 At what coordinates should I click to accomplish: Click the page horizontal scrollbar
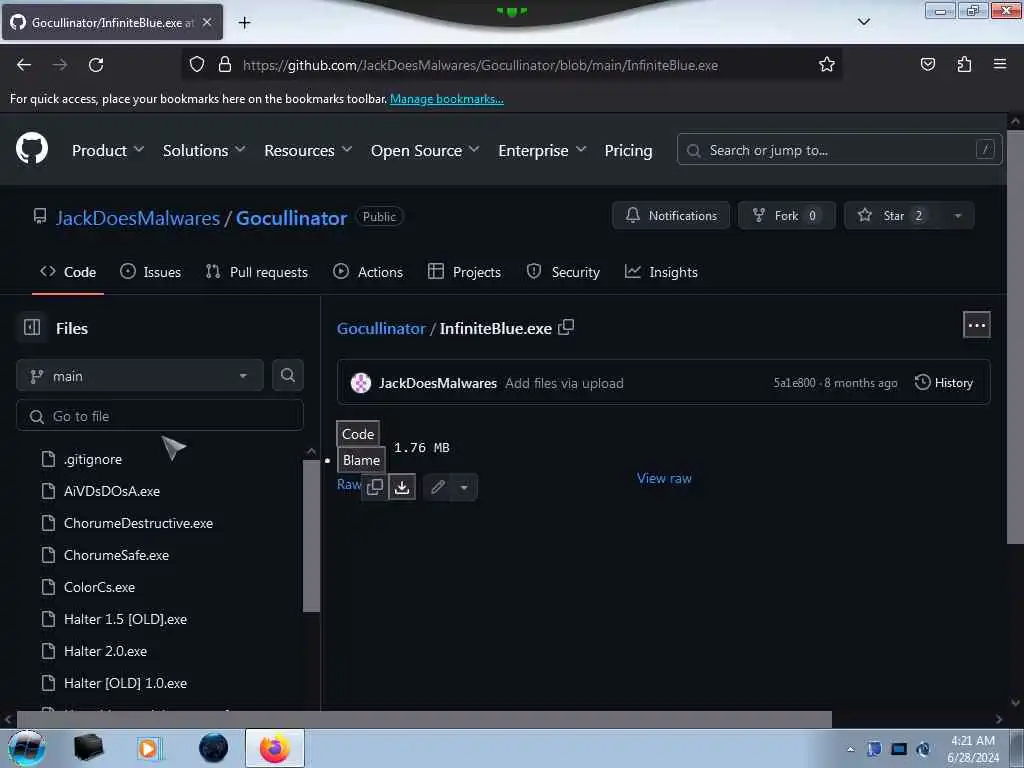tap(424, 719)
